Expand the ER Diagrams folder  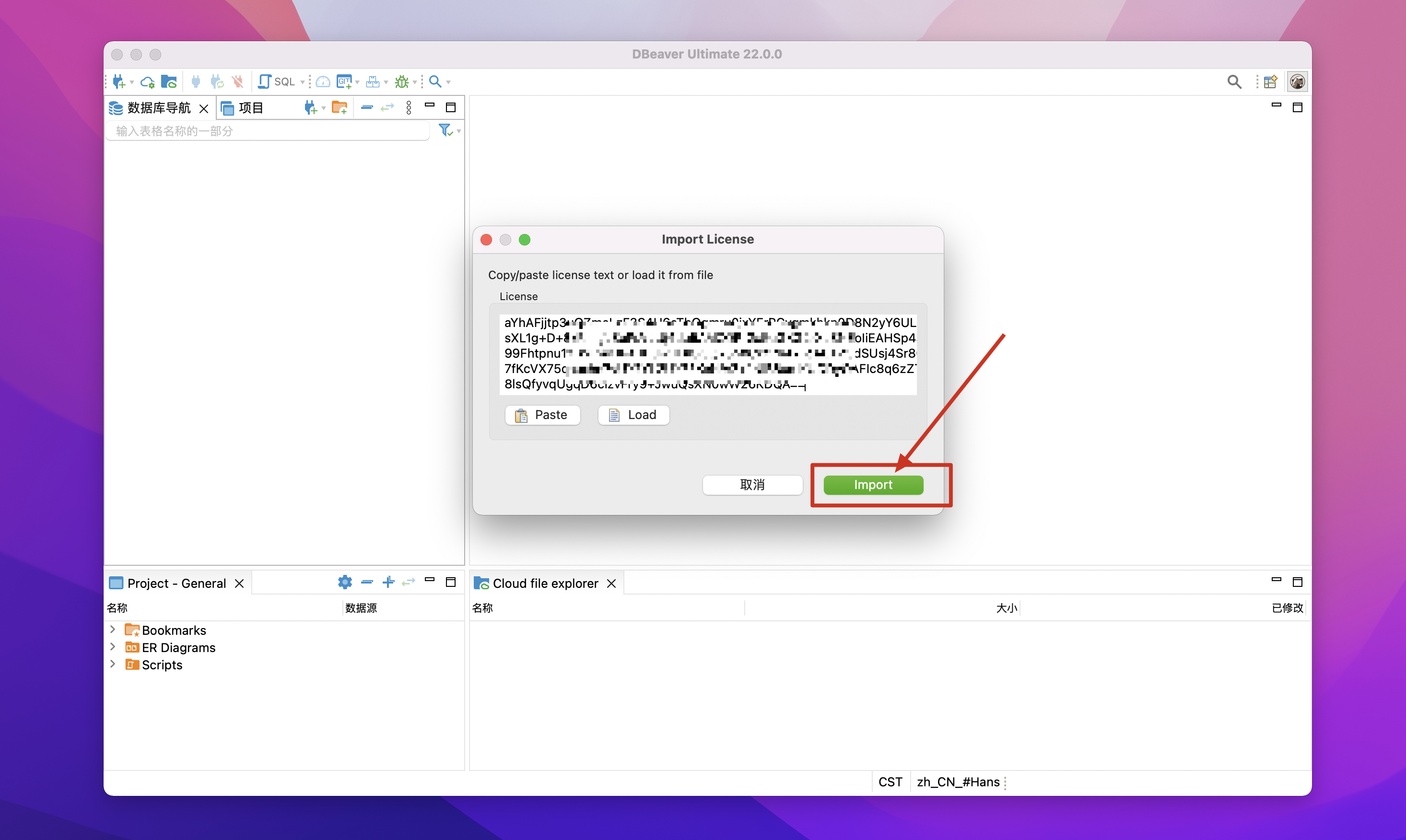(113, 647)
